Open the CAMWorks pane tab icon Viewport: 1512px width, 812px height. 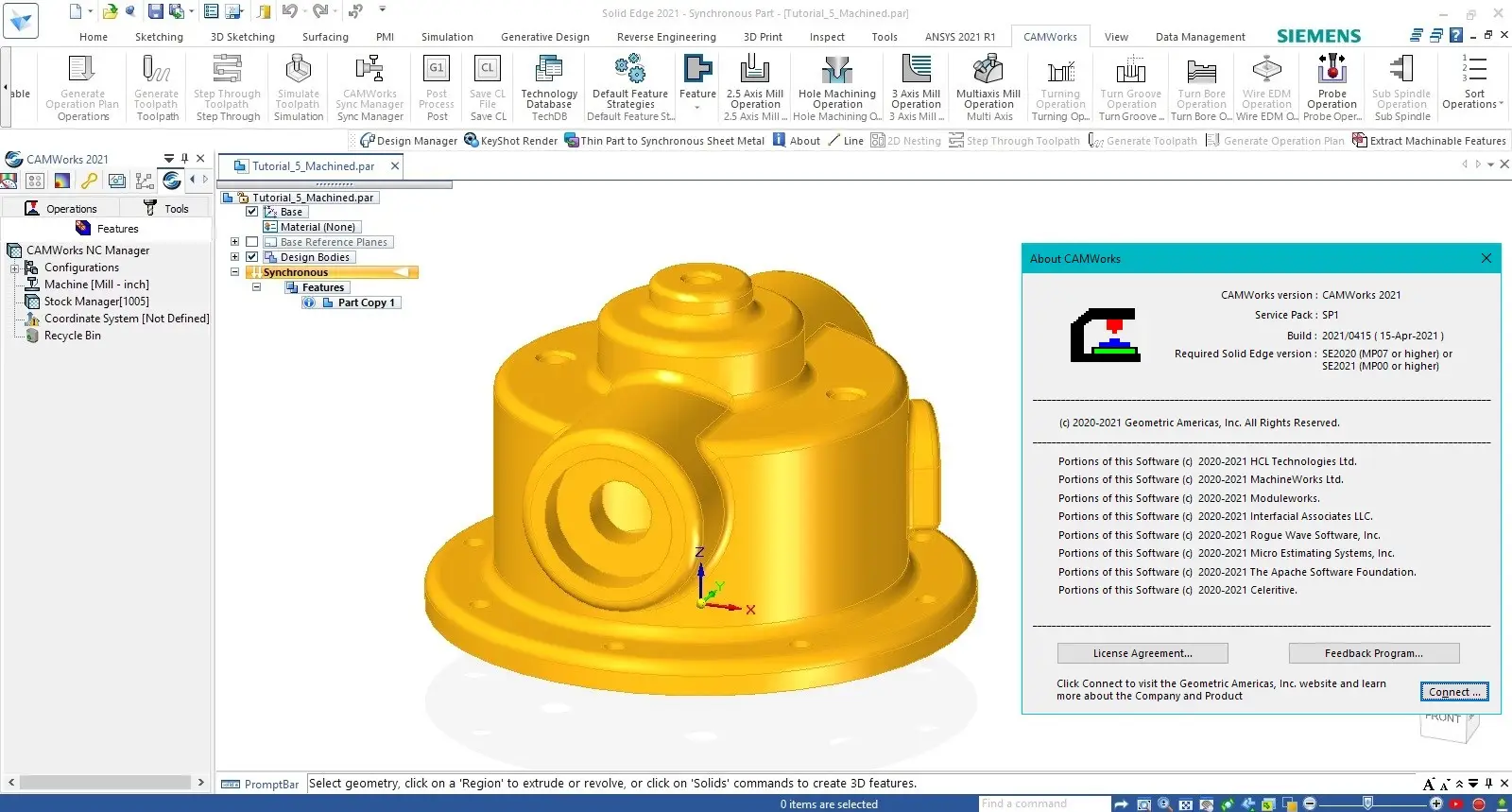click(x=172, y=180)
